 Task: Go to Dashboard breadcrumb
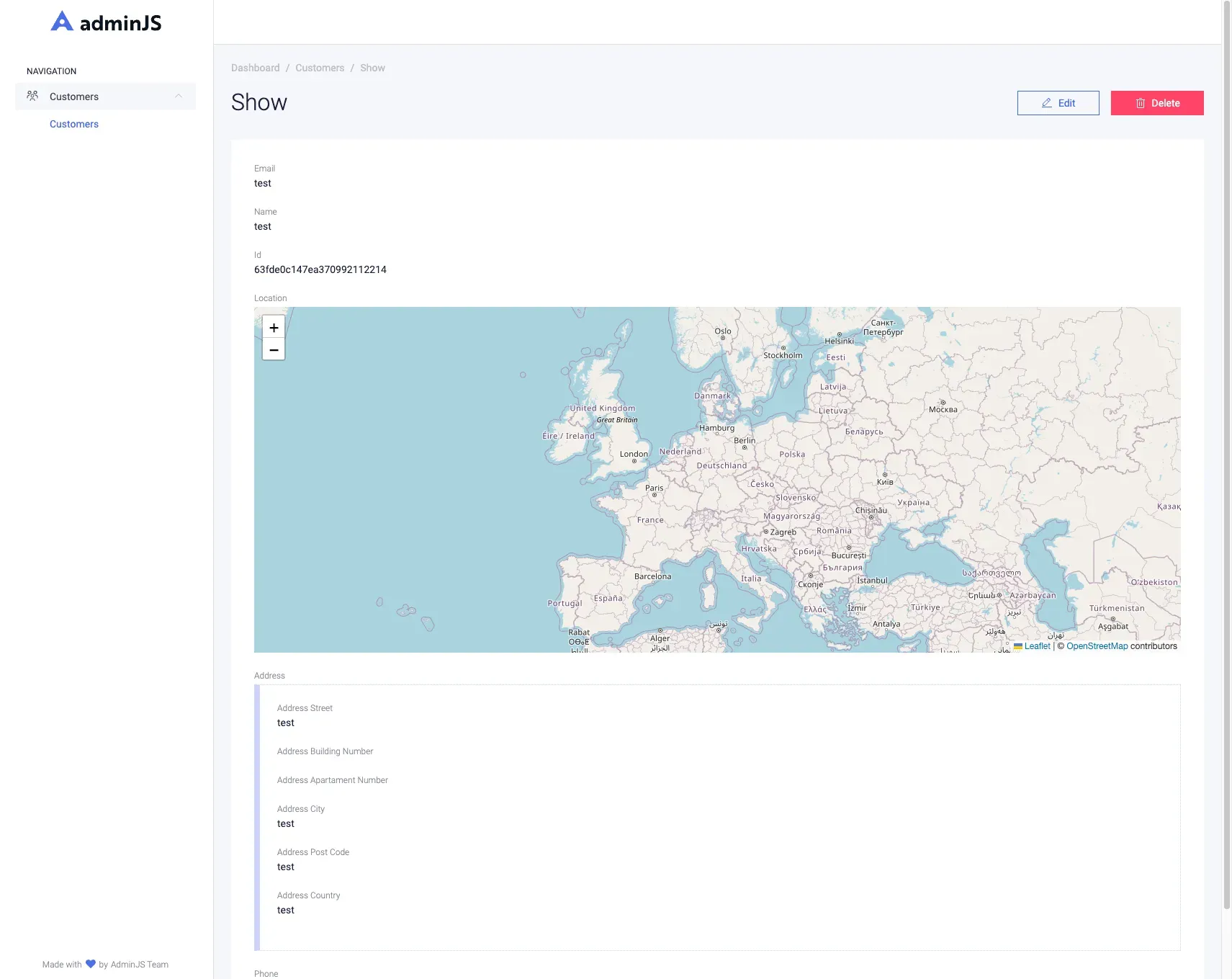tap(255, 68)
